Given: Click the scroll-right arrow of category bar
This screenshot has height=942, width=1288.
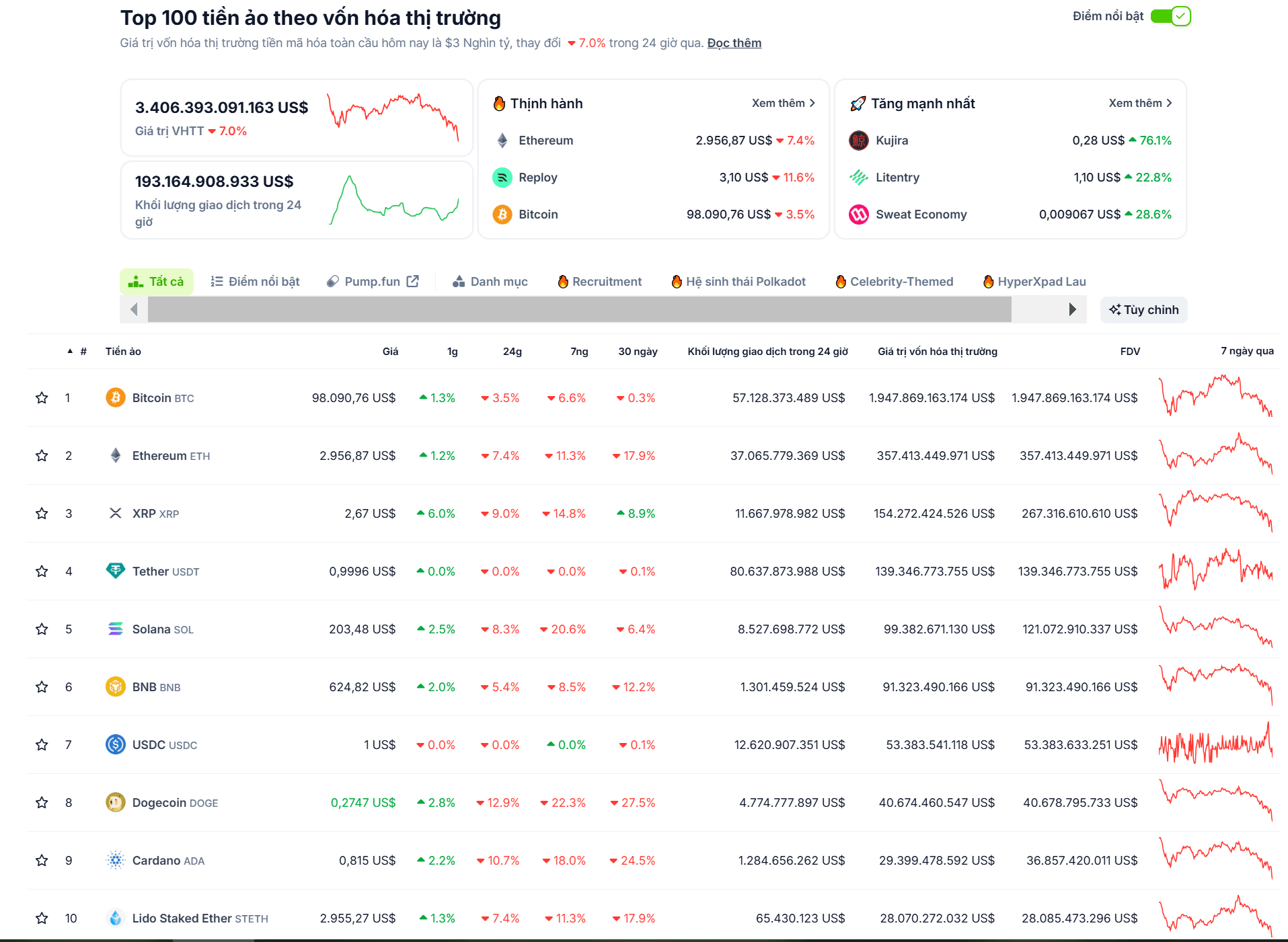Looking at the screenshot, I should (1073, 309).
